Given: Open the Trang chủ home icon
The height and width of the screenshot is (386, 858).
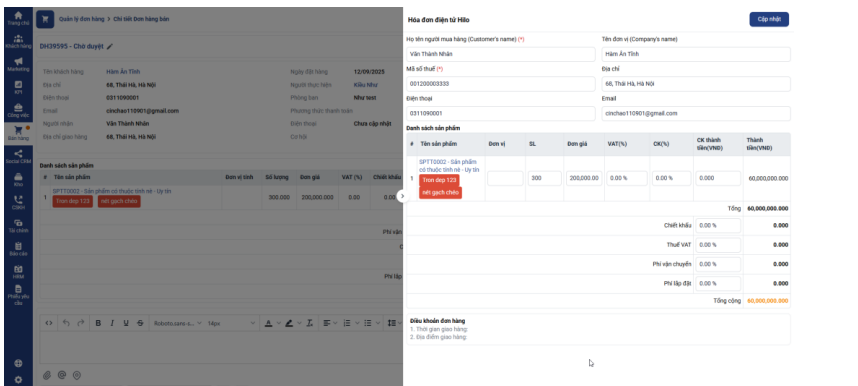Looking at the screenshot, I should [x=18, y=18].
